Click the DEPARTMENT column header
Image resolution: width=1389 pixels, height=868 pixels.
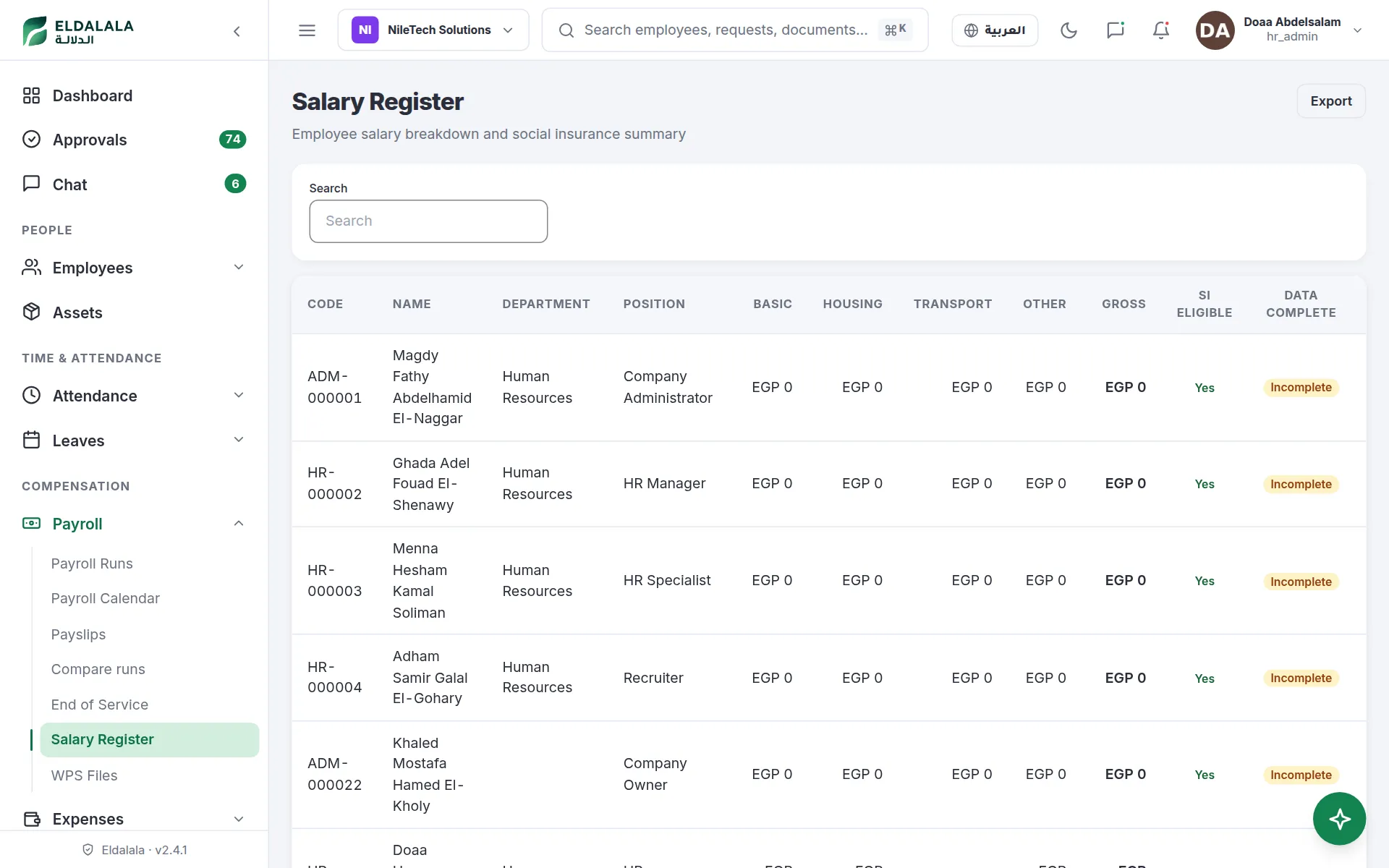click(x=546, y=304)
